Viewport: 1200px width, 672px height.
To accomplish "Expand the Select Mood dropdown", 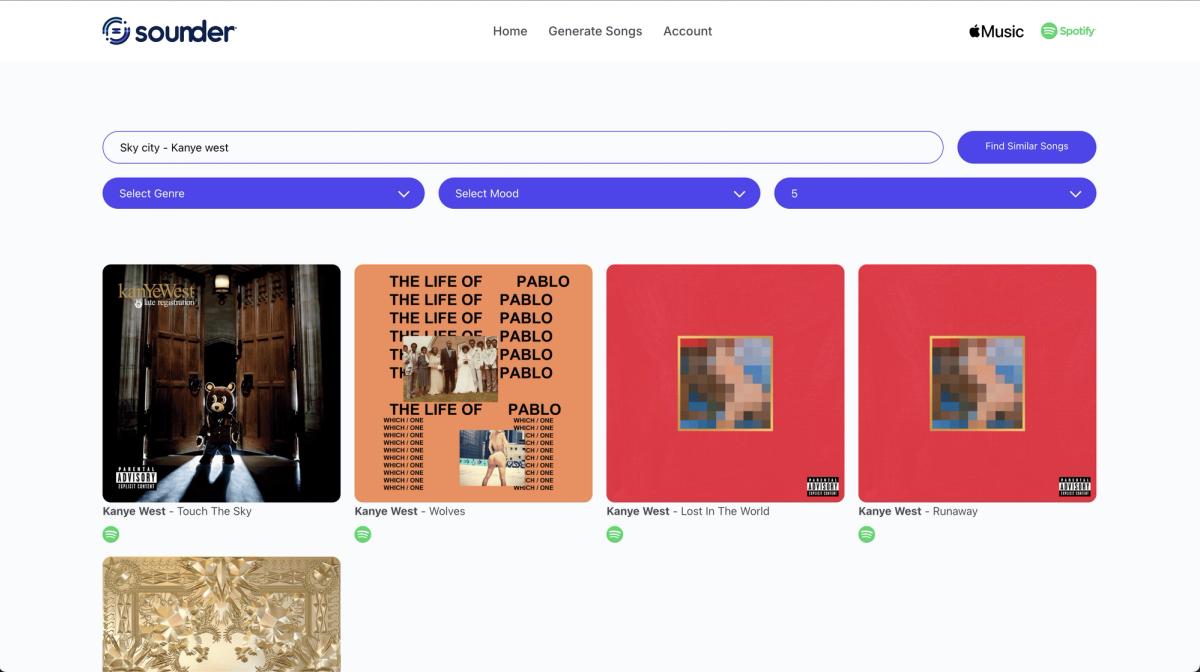I will (599, 193).
